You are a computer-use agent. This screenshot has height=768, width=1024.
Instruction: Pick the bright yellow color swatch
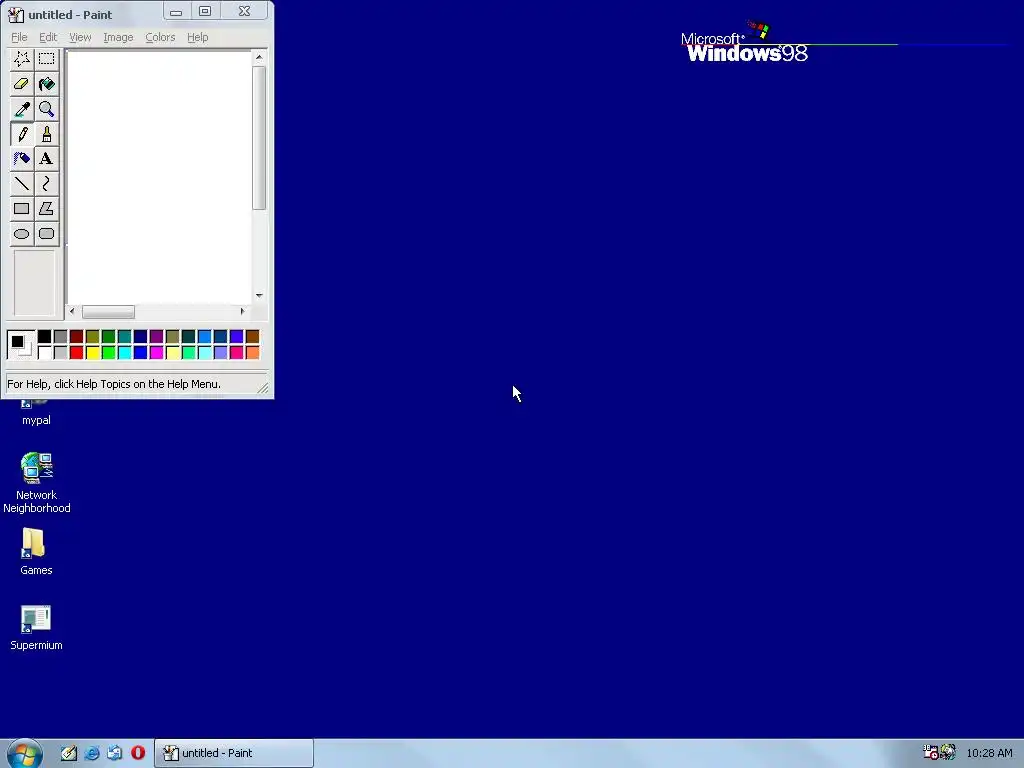[x=93, y=353]
